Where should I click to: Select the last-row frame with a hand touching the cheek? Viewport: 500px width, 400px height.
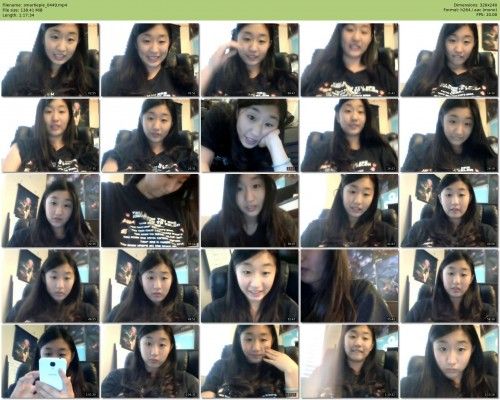coord(250,361)
